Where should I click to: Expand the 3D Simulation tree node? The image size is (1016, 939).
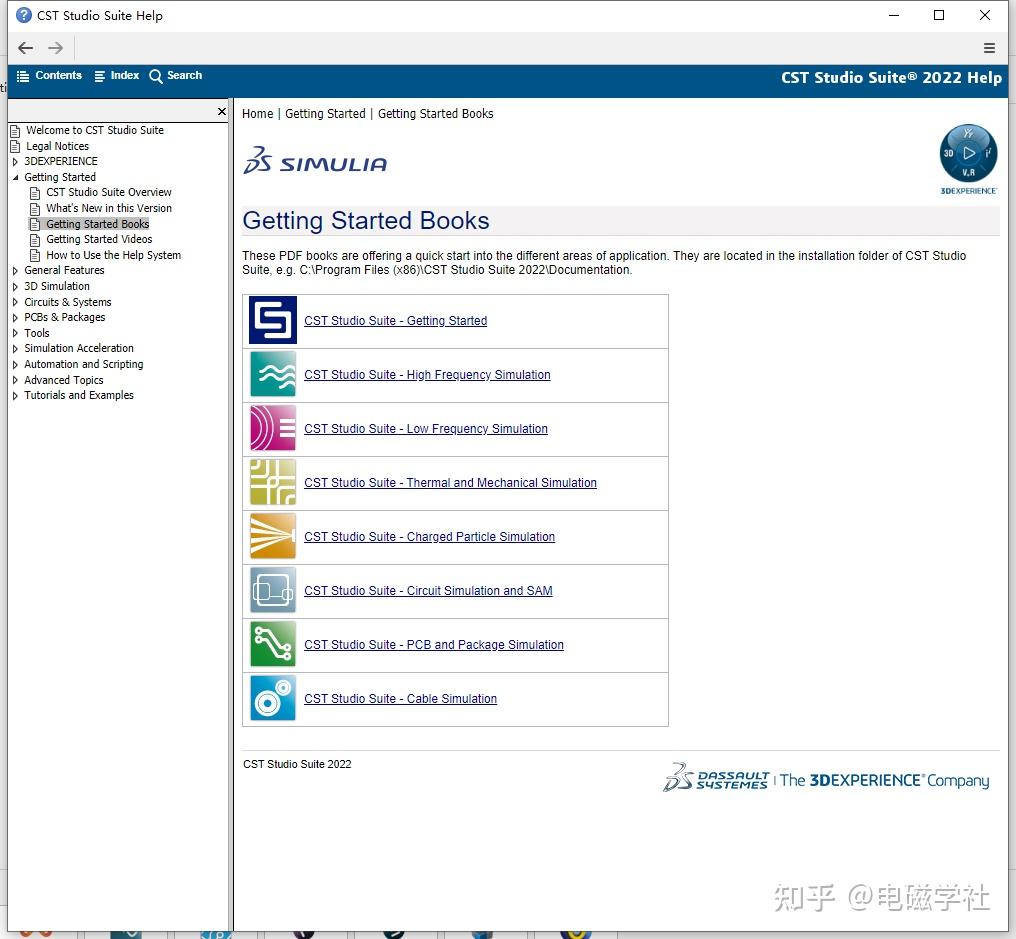pos(15,286)
